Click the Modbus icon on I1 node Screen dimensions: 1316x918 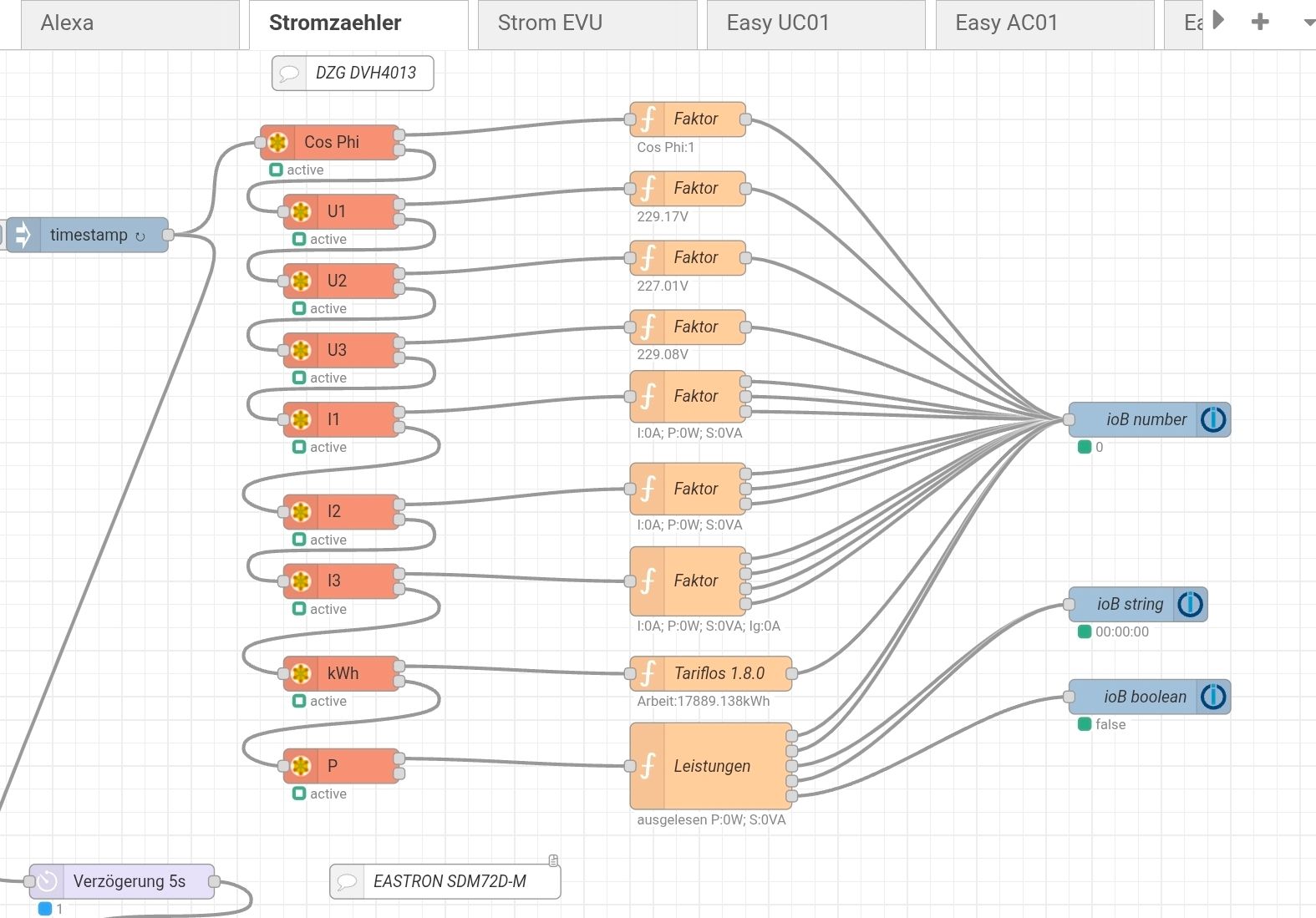coord(302,420)
